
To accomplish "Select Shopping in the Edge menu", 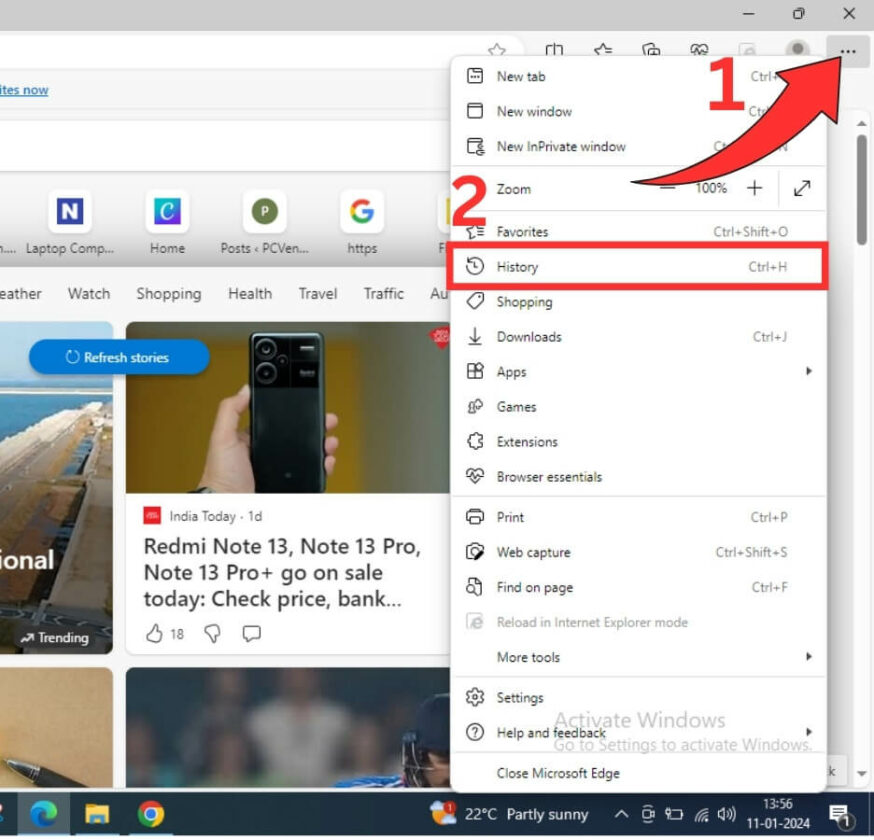I will click(638, 302).
